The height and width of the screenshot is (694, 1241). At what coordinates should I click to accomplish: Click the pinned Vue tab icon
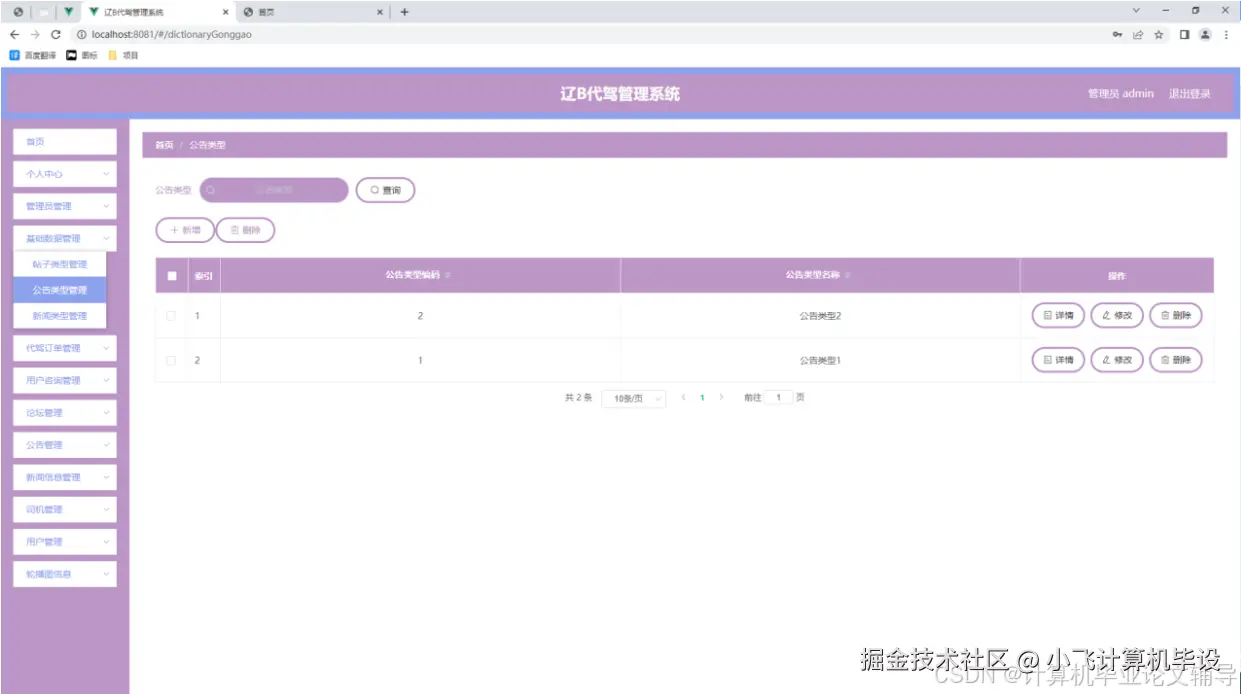(68, 12)
